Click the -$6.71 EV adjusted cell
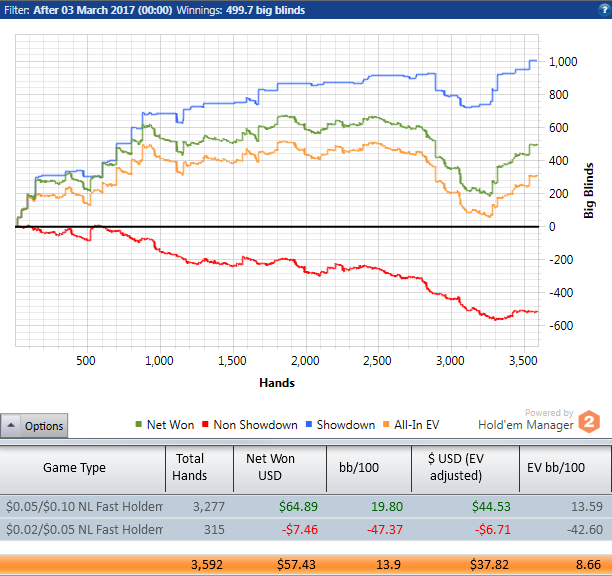Screen dimensions: 612x576 [x=493, y=530]
